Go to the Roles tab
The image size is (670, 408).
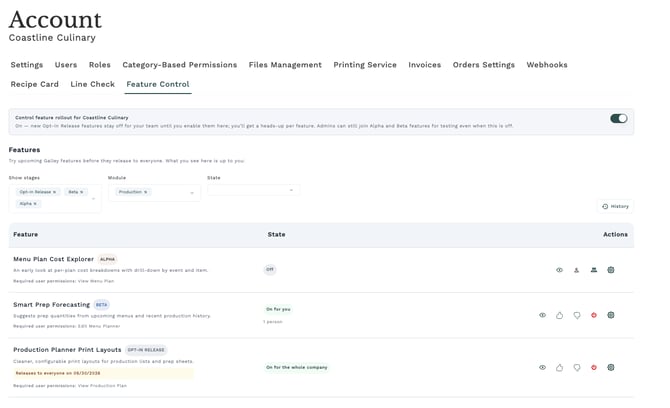tap(100, 65)
